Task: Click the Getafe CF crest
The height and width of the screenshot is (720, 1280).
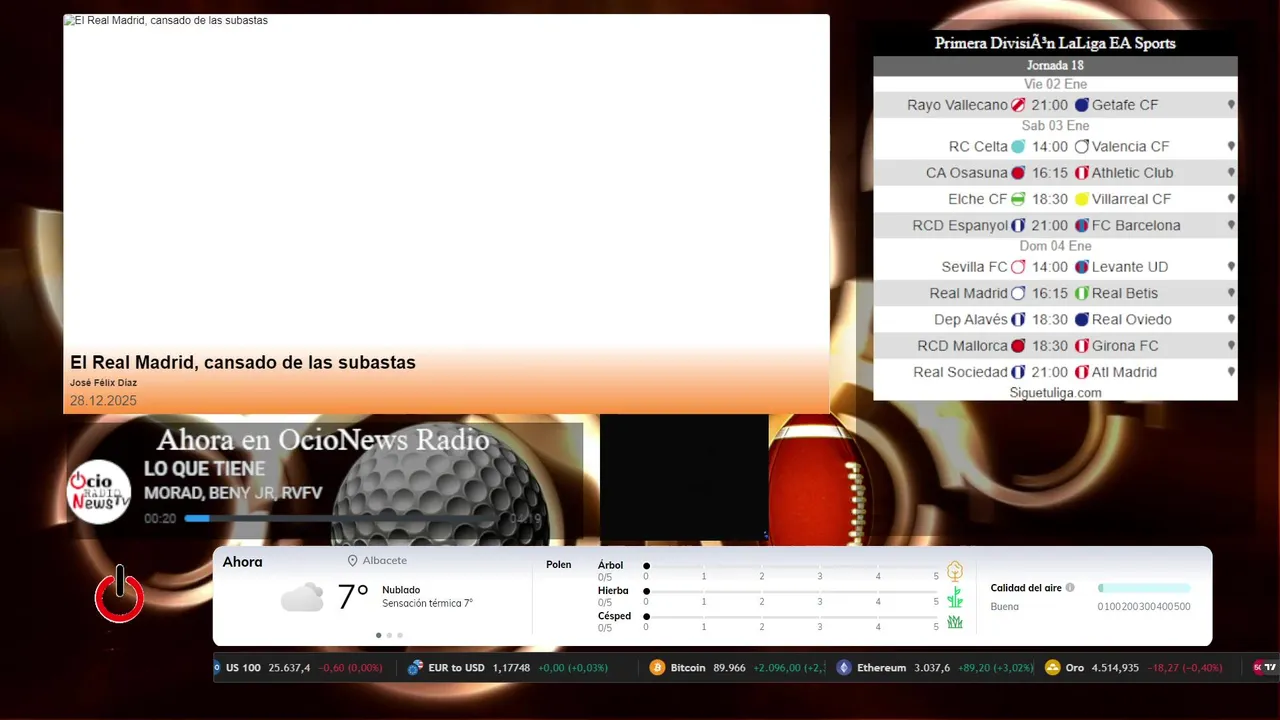Action: [1081, 105]
